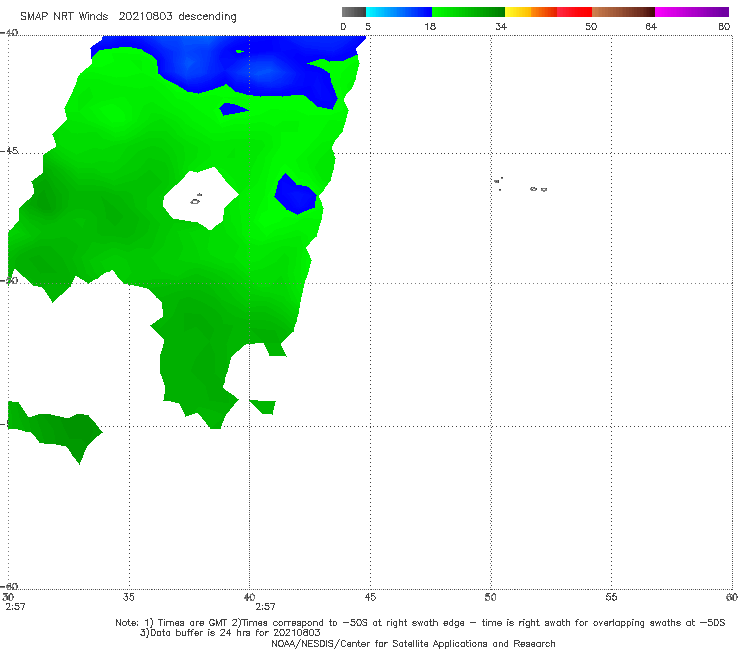740x650 pixels.
Task: Click the latitude axis label '-60'
Action: click(9, 586)
